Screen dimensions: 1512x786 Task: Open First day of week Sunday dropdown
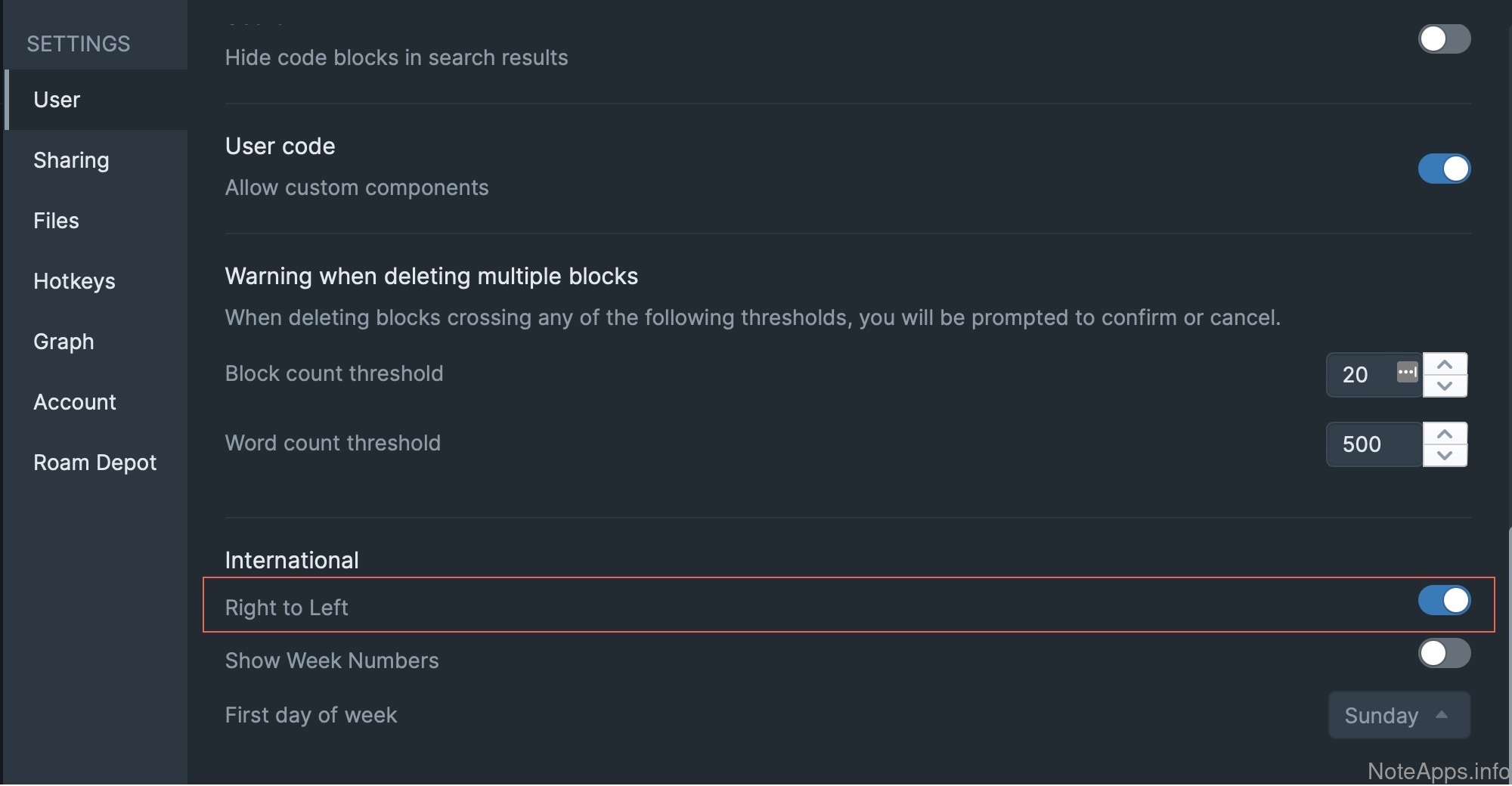(x=1399, y=715)
